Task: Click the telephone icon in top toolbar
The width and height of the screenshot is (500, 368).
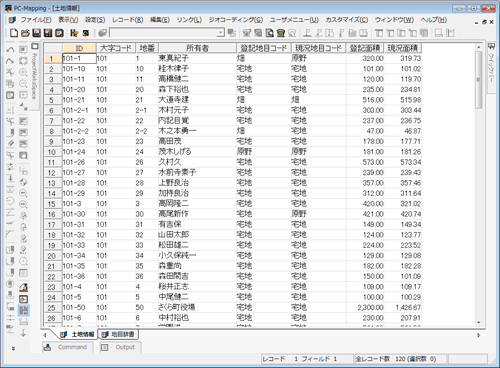Action: point(281,33)
